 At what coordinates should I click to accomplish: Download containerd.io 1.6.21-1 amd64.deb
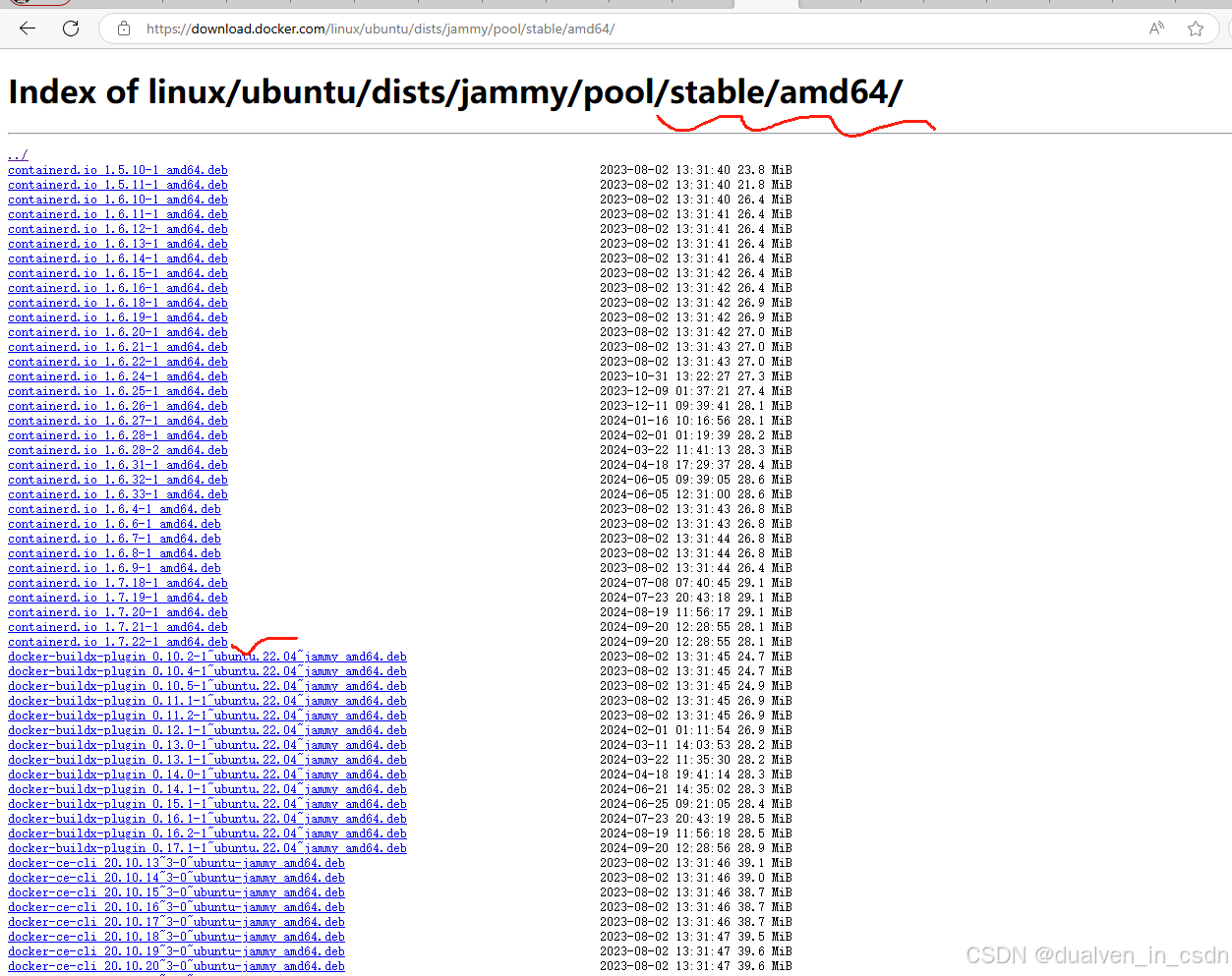[x=118, y=347]
